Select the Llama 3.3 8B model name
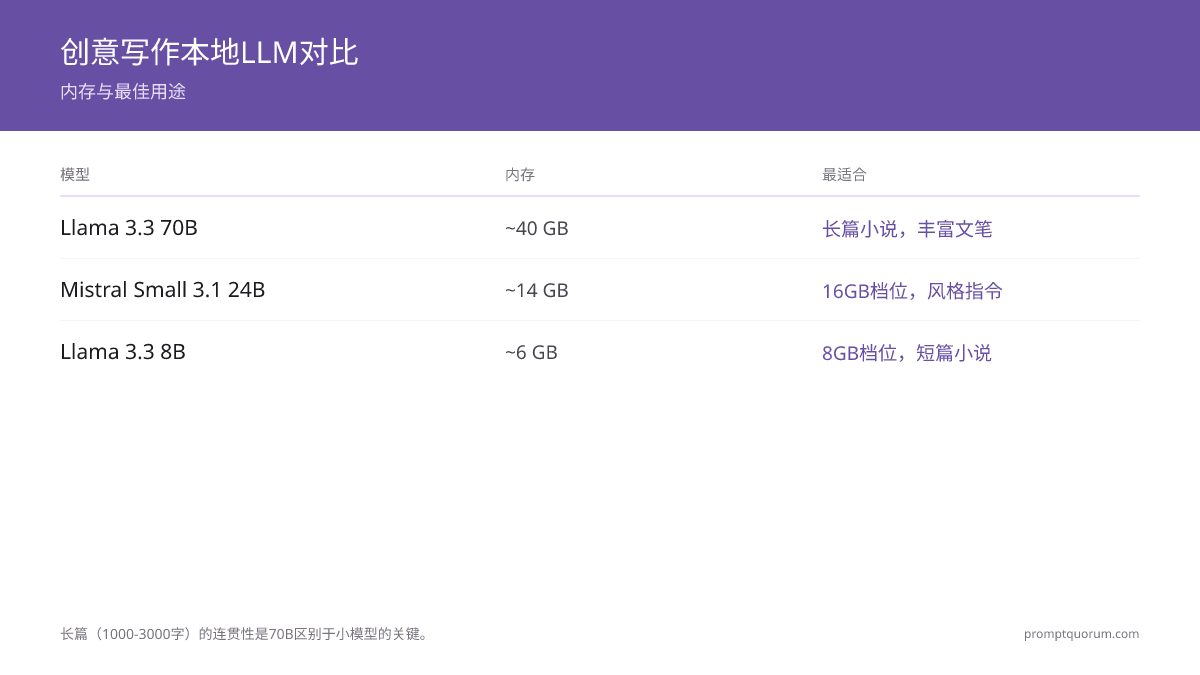This screenshot has height=675, width=1200. click(x=123, y=352)
